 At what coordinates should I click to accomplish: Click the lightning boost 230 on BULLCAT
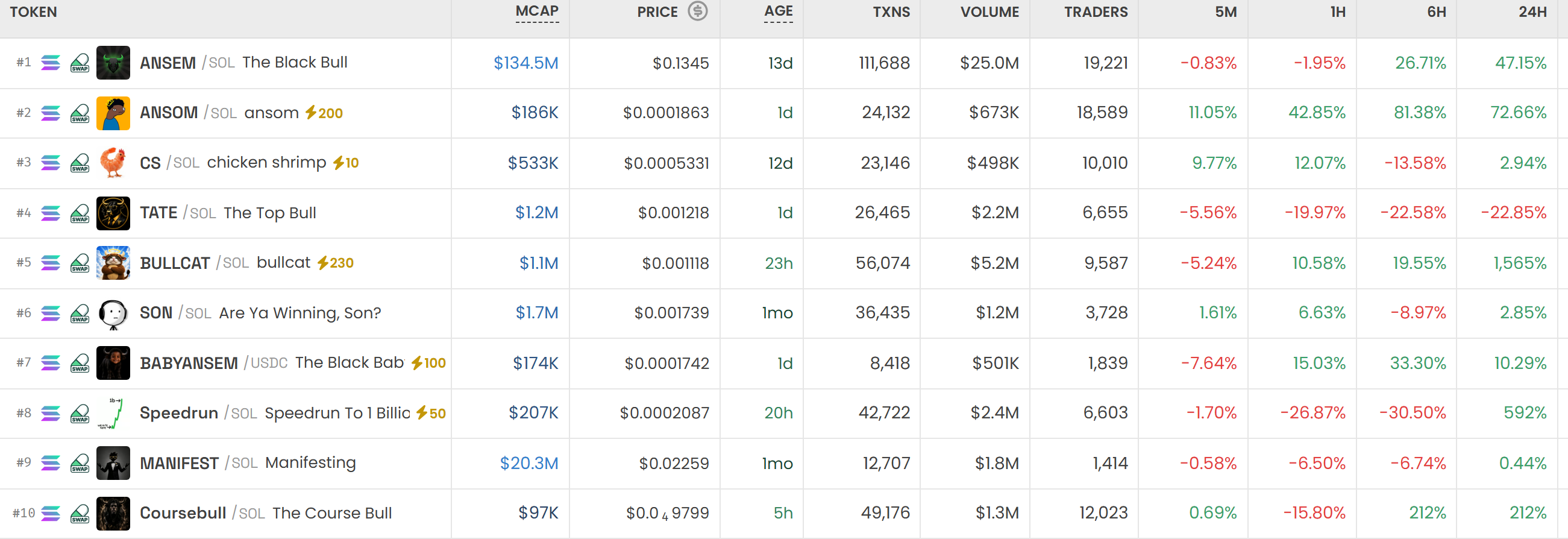pos(336,262)
